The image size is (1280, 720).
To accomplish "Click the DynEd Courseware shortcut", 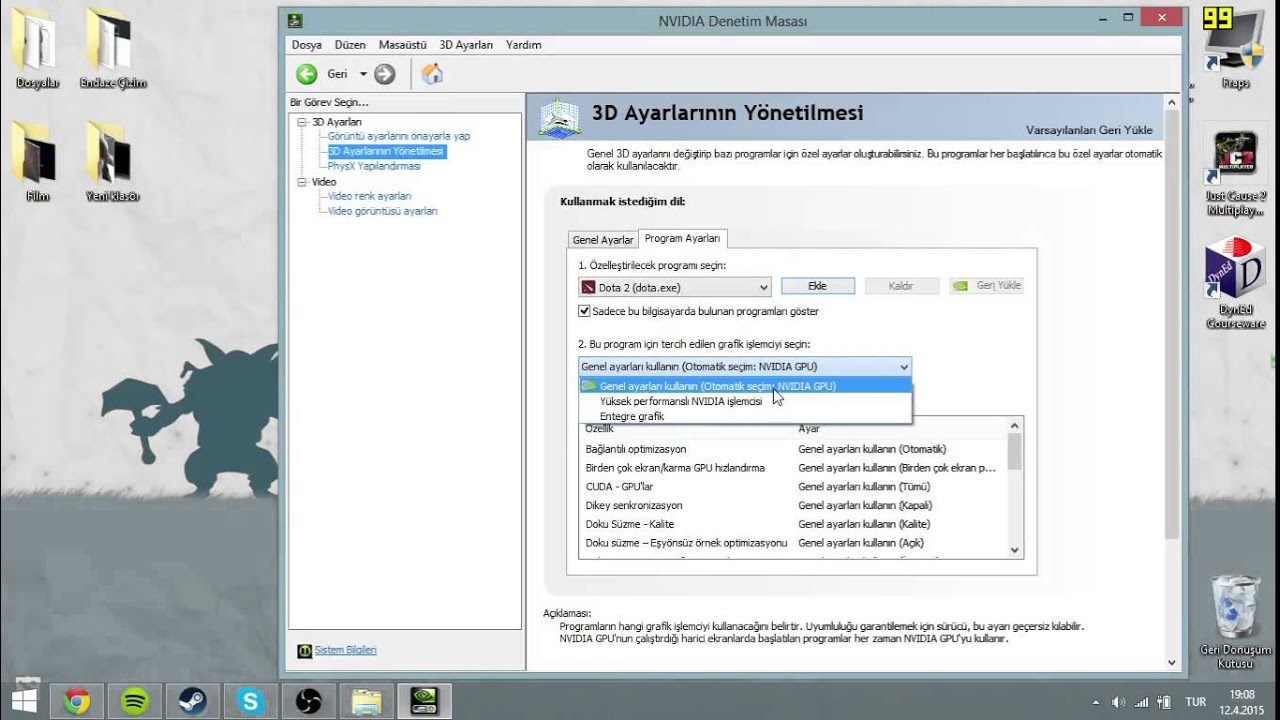I will (x=1235, y=283).
